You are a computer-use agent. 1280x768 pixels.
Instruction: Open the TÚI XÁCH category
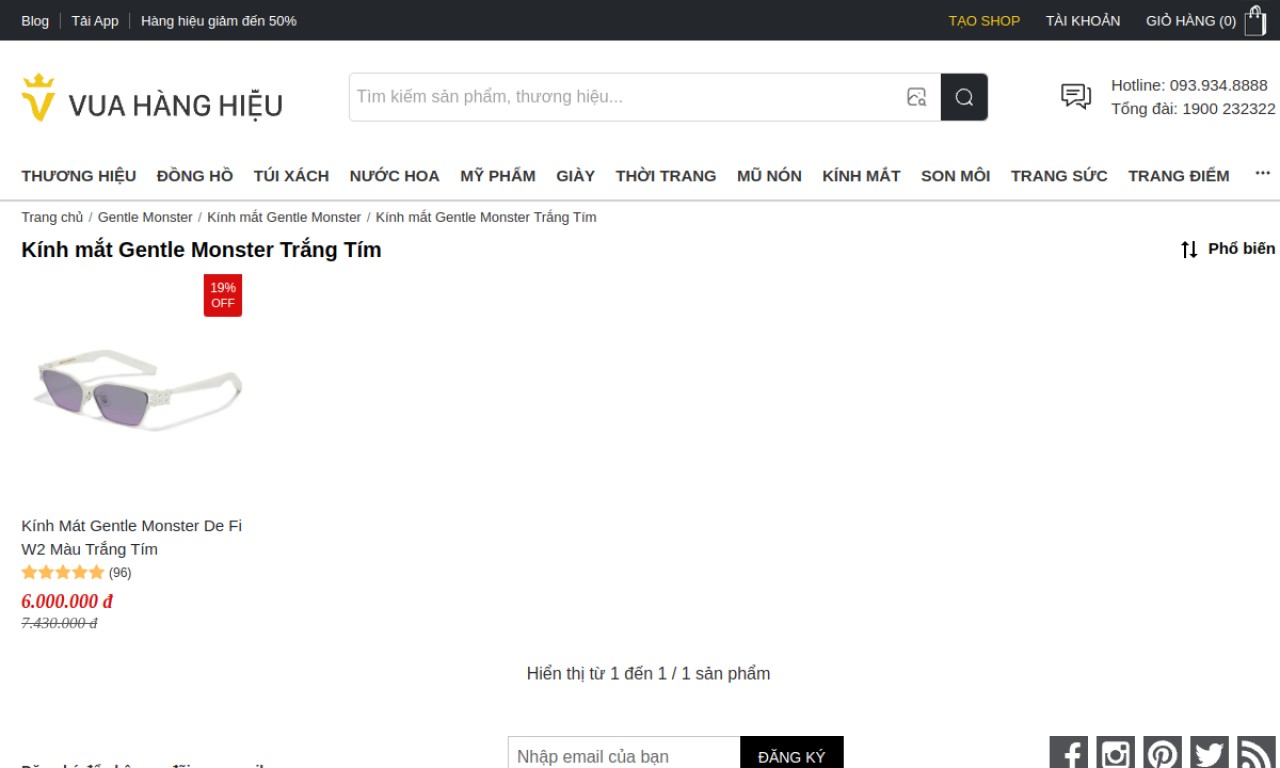[291, 176]
